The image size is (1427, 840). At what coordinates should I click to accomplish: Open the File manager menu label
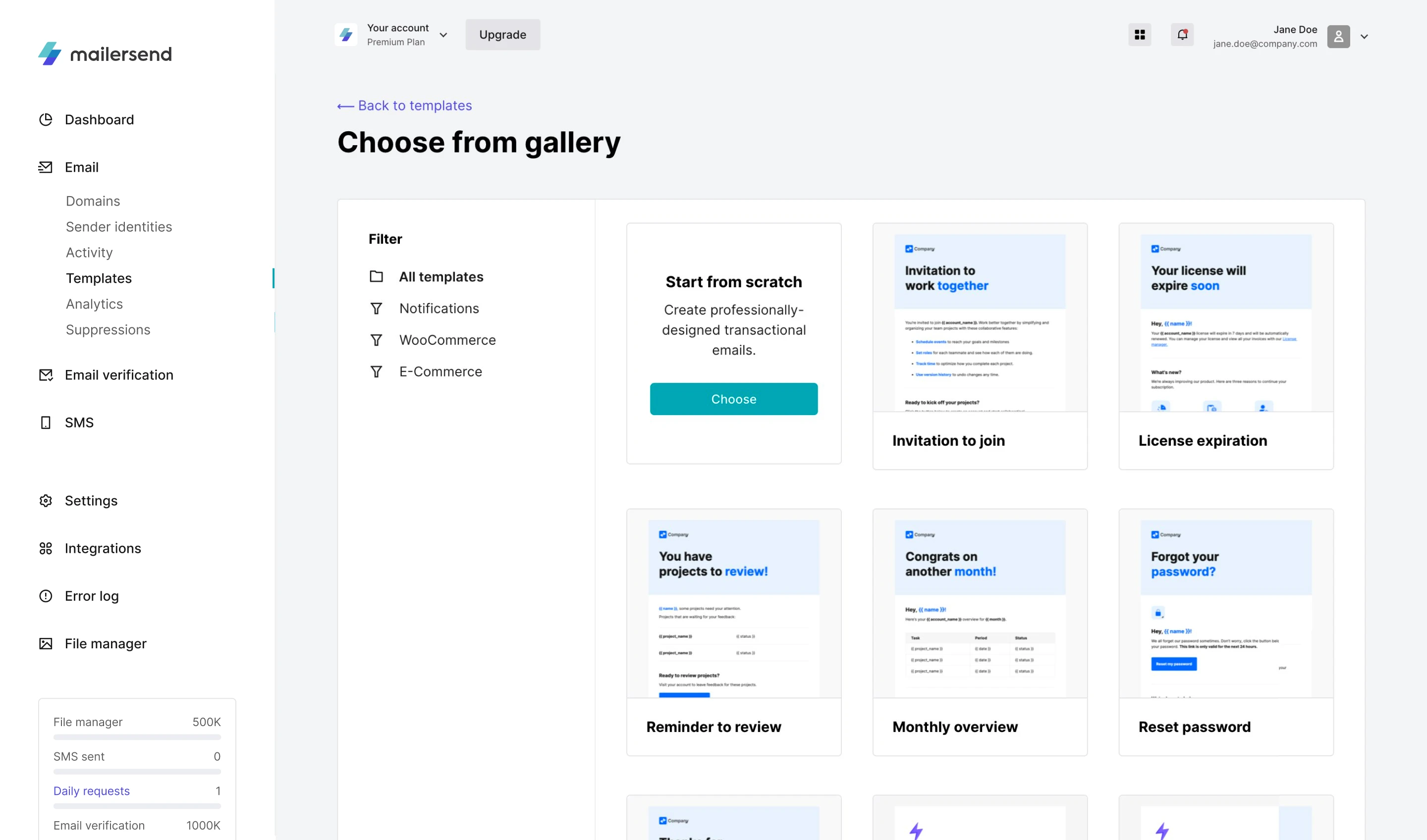click(x=106, y=643)
